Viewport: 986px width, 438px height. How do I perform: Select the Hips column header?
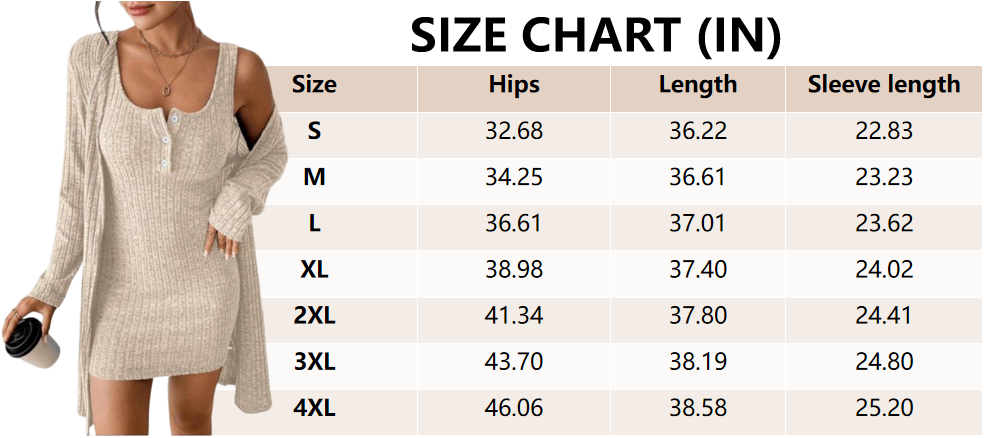pos(514,85)
